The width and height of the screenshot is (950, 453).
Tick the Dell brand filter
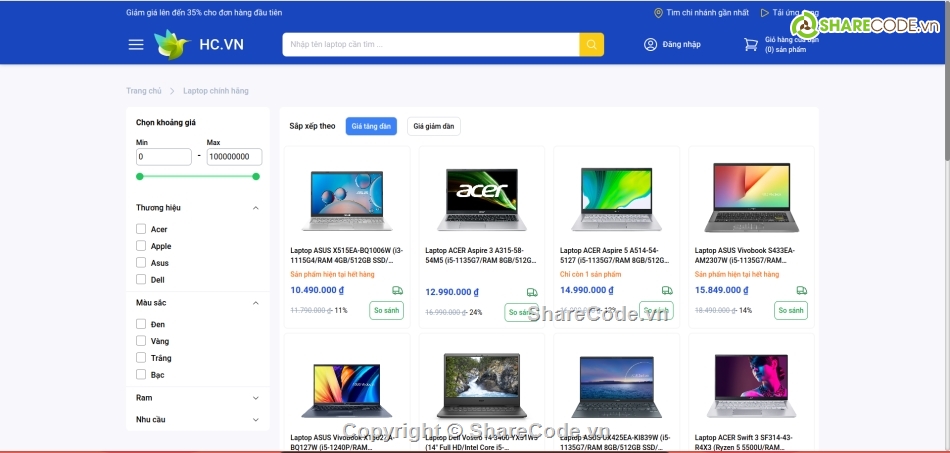click(x=141, y=280)
